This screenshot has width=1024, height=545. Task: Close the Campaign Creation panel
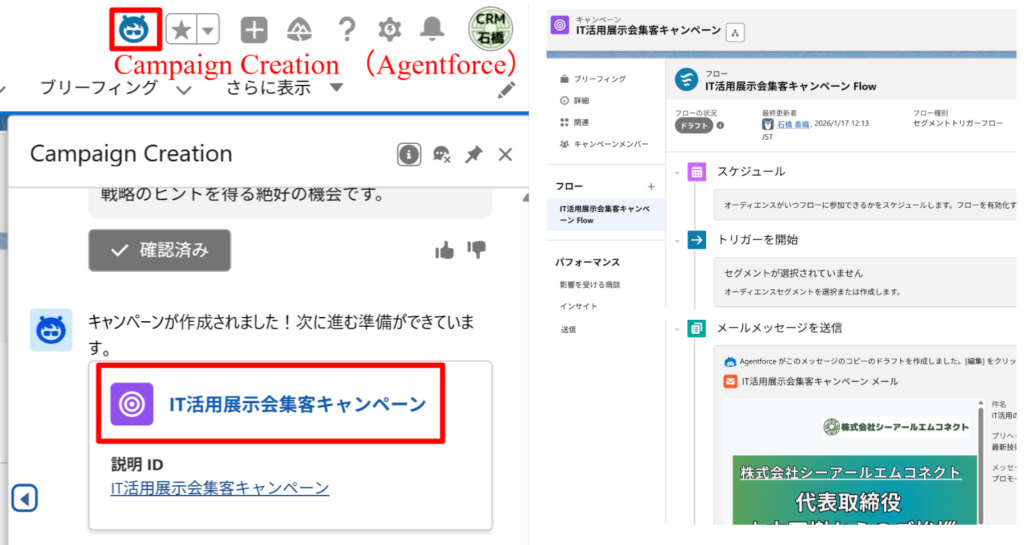[x=505, y=155]
